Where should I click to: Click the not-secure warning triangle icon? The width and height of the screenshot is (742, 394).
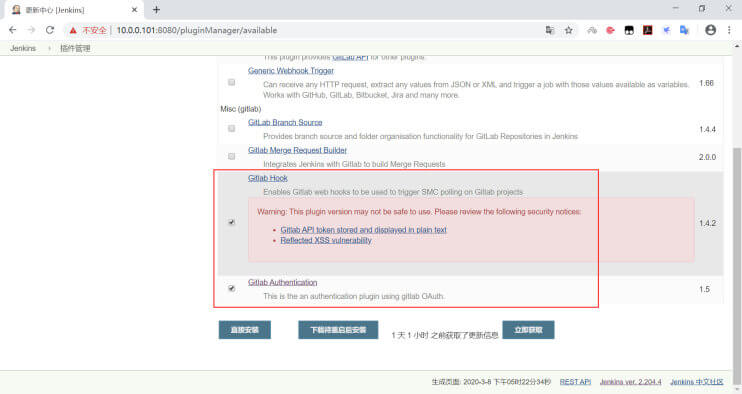73,30
